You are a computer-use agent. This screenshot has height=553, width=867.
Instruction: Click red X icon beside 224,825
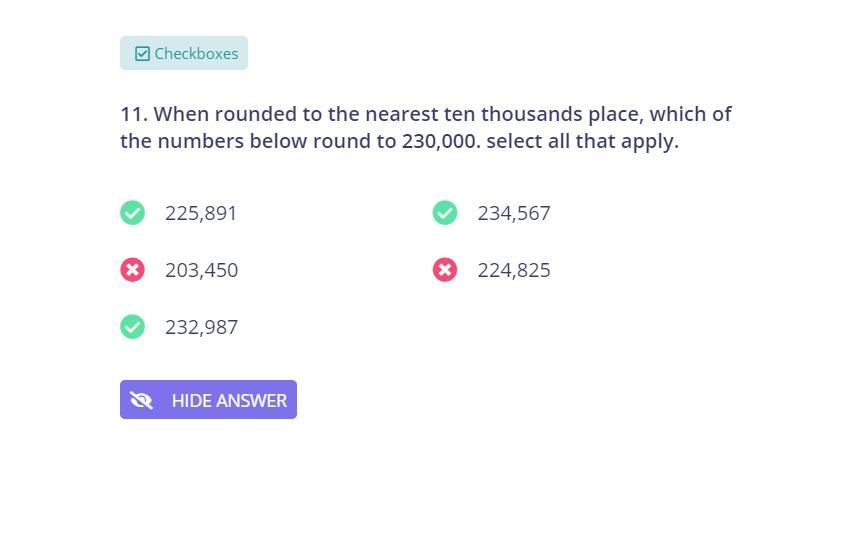445,270
